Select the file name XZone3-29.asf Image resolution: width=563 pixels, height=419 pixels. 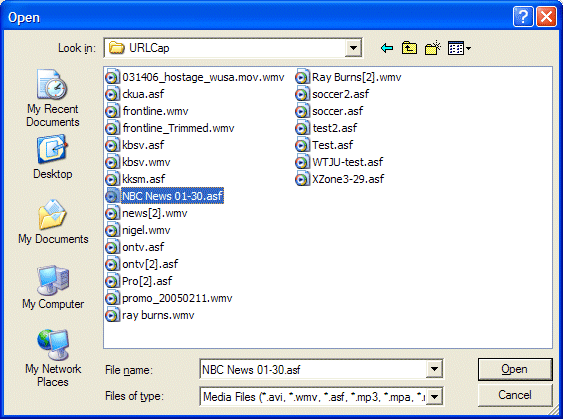coord(348,179)
